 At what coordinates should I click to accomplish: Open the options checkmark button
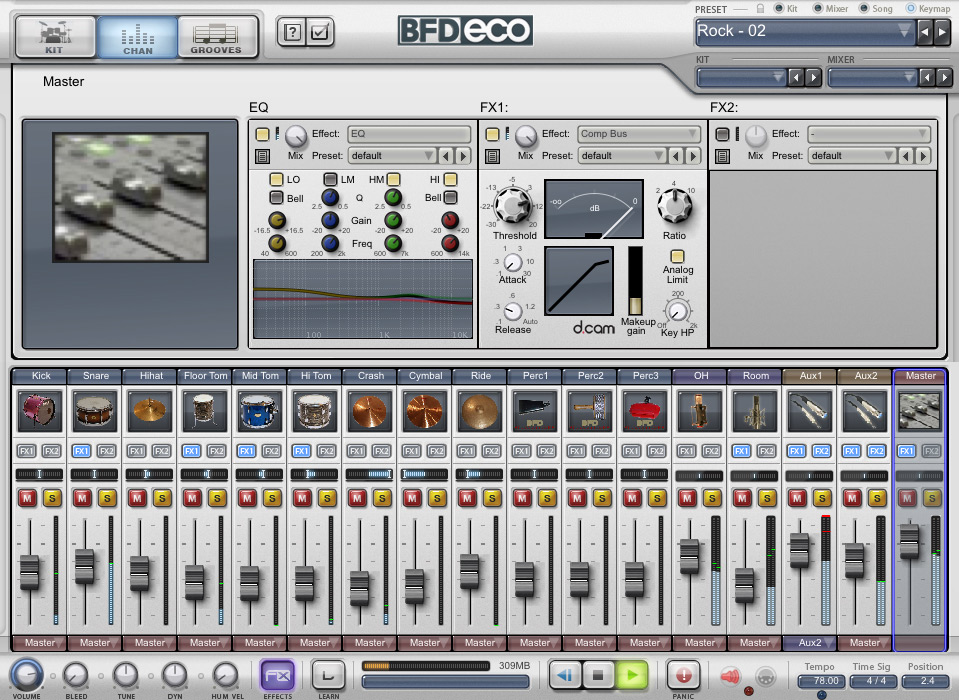(x=319, y=32)
